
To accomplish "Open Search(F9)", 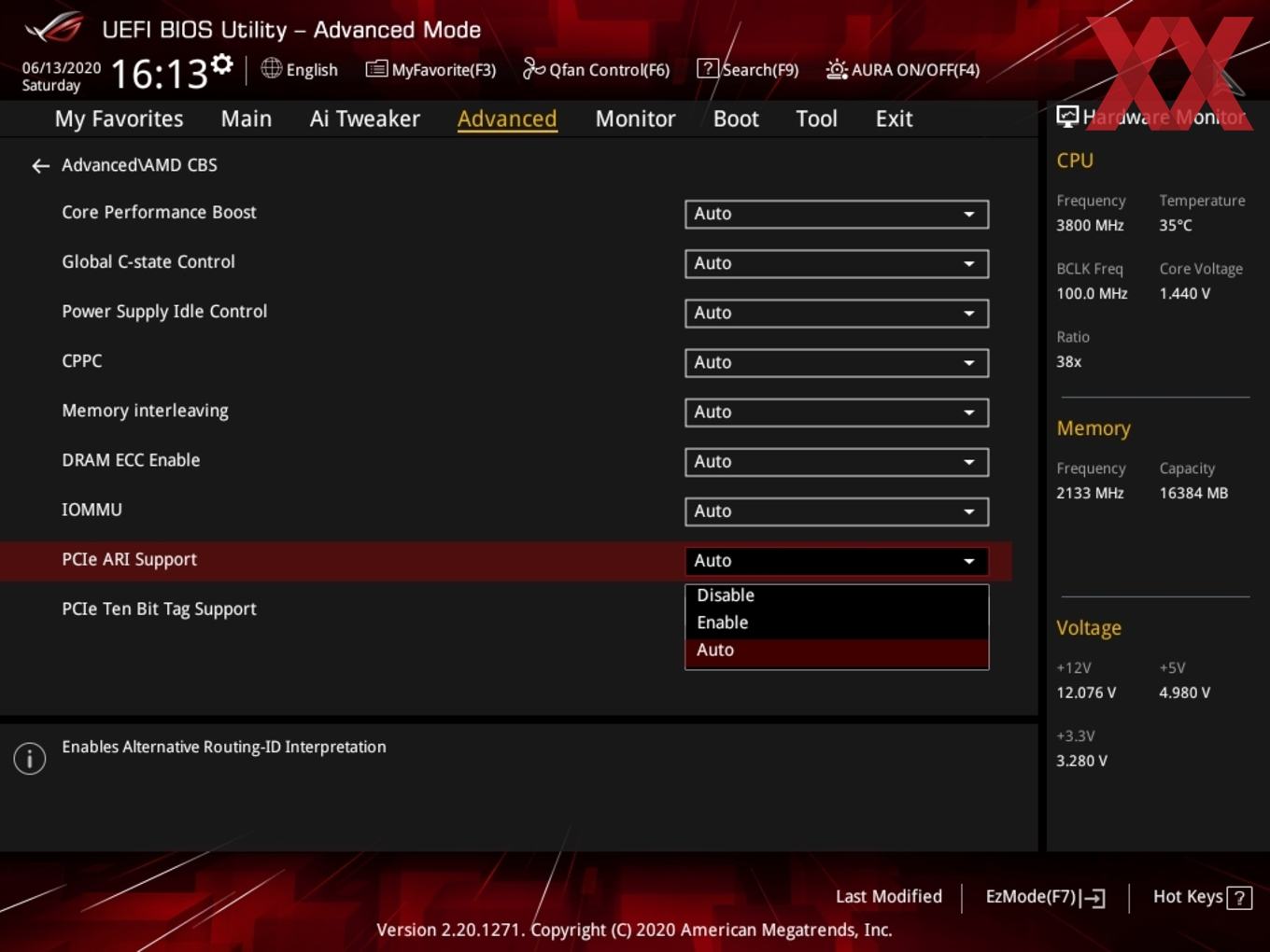I will (748, 69).
